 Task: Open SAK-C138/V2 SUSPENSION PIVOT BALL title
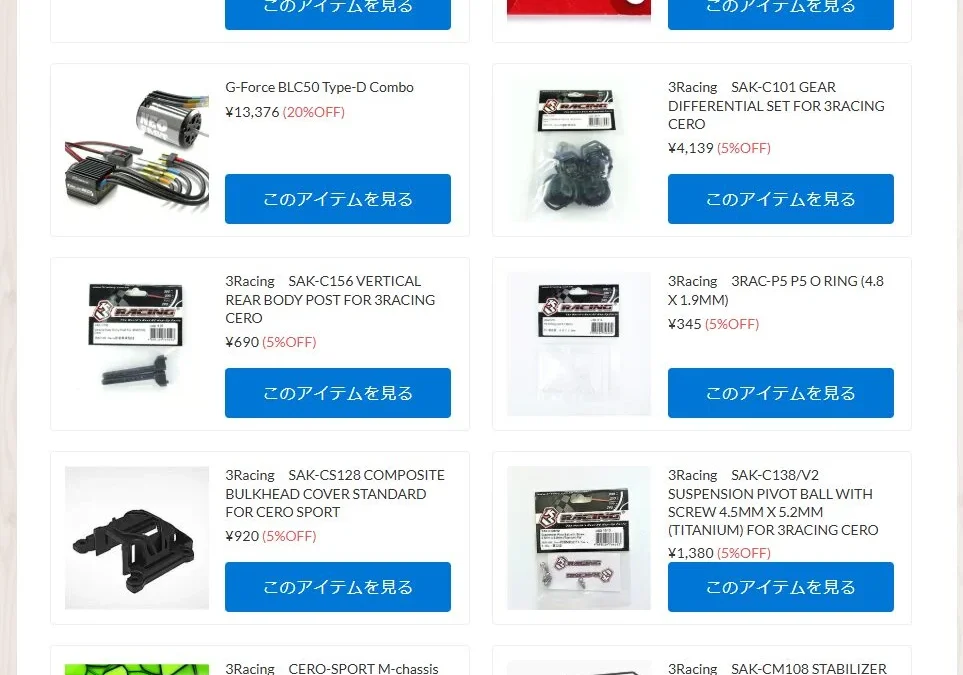point(773,502)
